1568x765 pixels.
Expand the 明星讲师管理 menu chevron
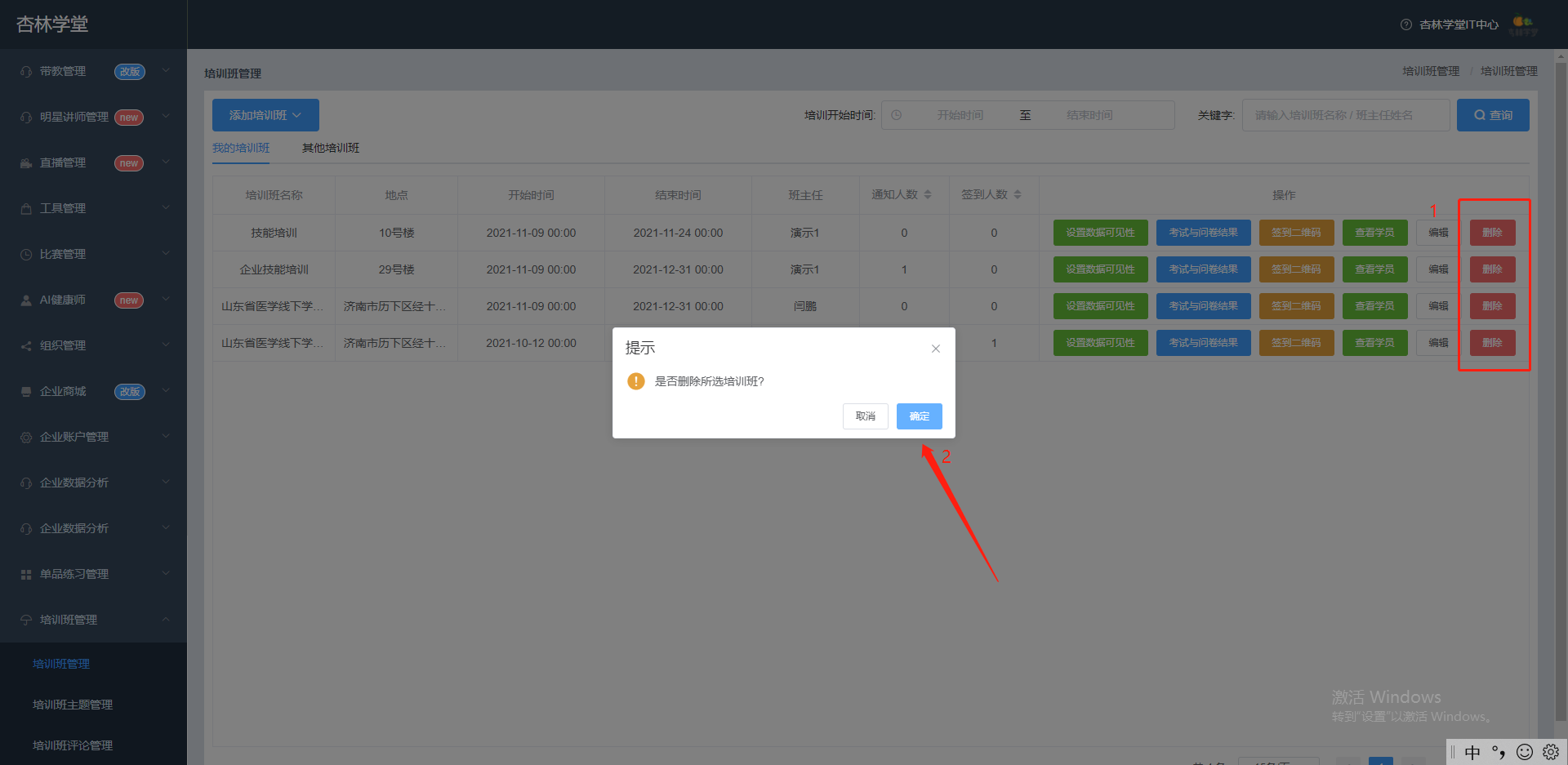pos(166,117)
